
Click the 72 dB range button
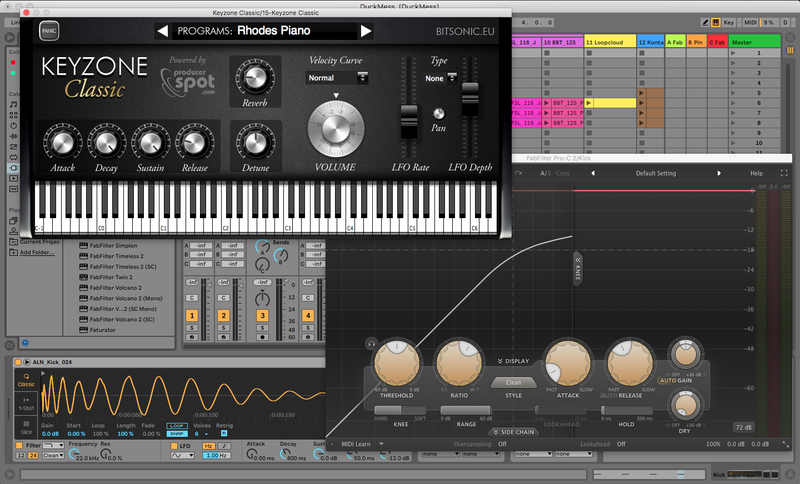[x=744, y=427]
